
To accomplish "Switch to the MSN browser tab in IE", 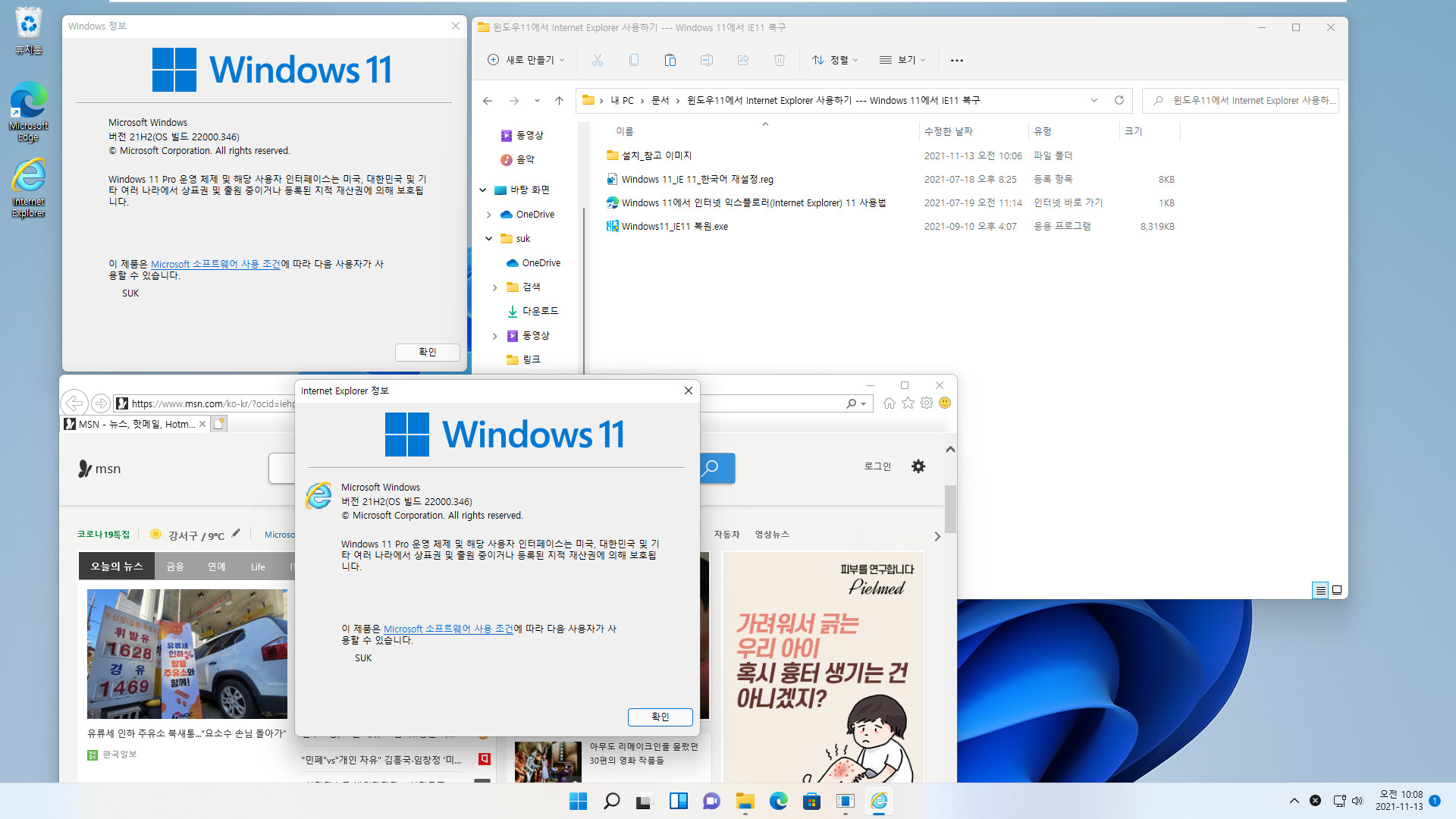I will pos(136,424).
